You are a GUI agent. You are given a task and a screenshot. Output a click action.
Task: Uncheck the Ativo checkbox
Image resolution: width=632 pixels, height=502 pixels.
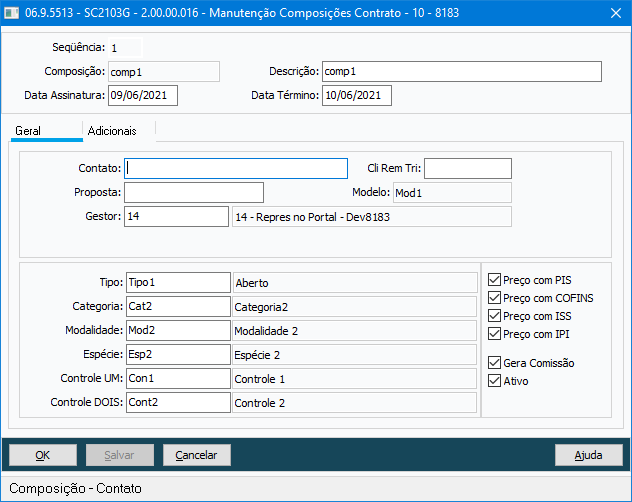pos(494,381)
